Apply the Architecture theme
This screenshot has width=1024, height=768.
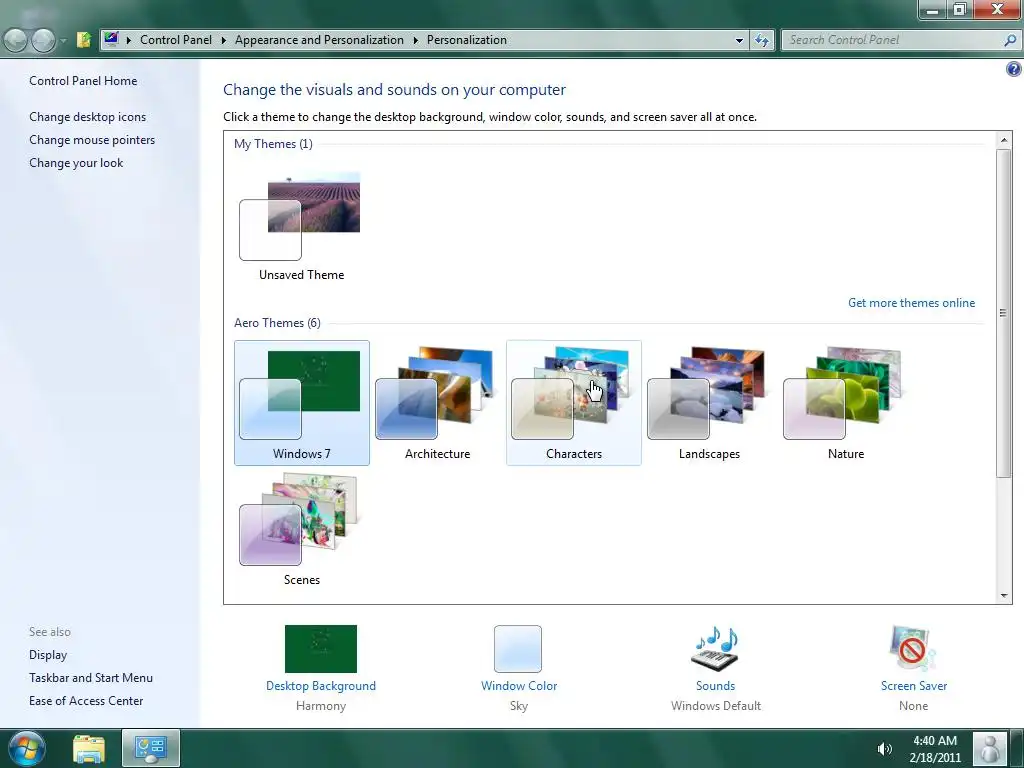click(438, 402)
